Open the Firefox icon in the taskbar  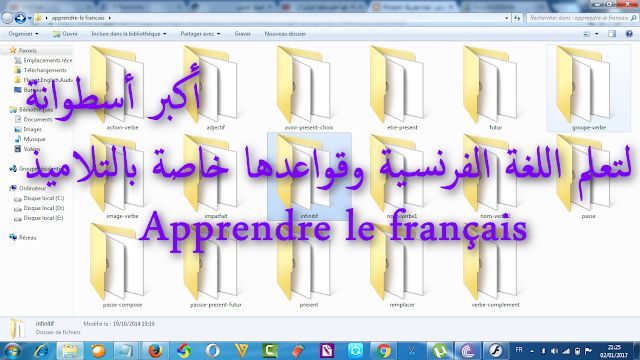155,351
